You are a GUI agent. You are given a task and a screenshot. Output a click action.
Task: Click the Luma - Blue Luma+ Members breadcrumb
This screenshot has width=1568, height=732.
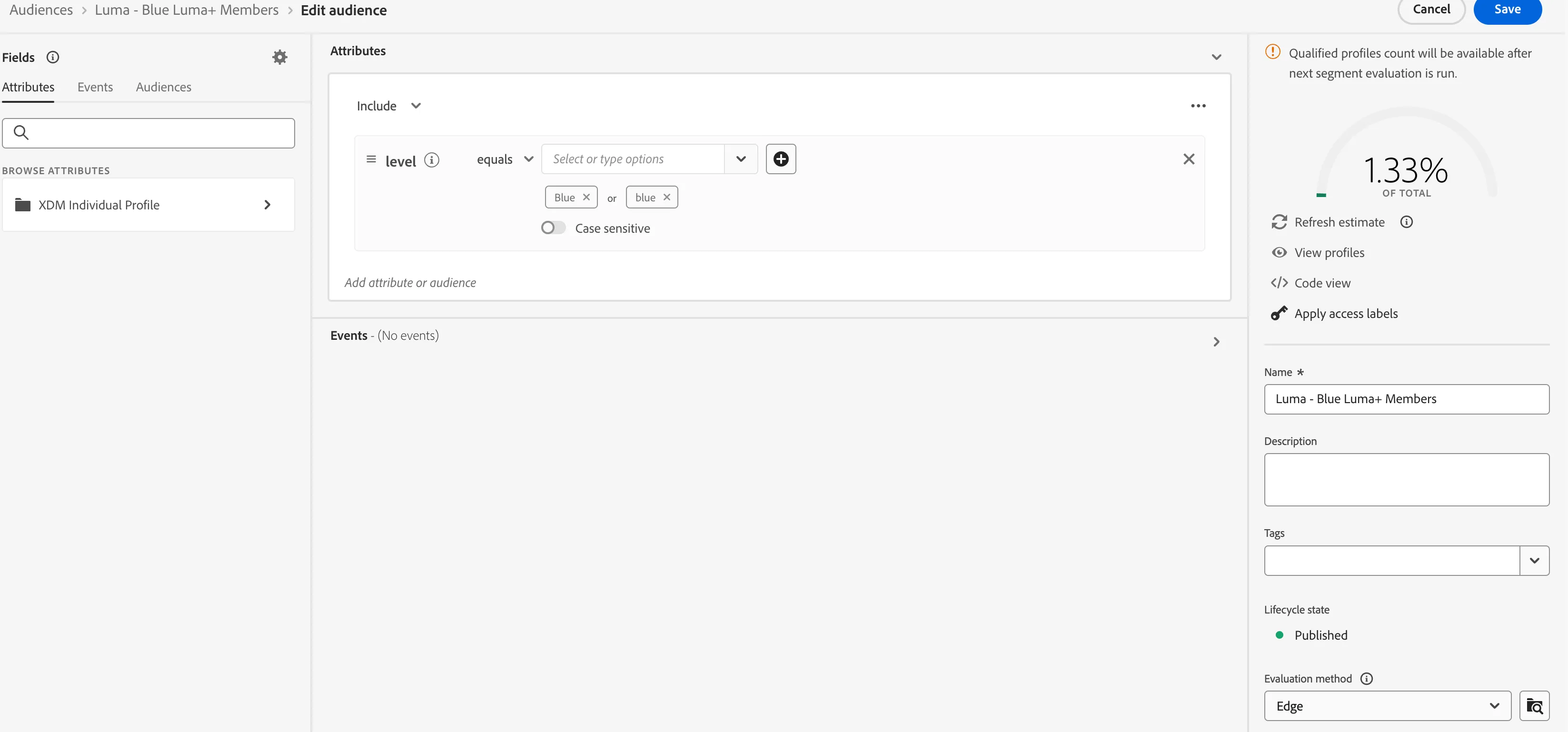click(186, 10)
